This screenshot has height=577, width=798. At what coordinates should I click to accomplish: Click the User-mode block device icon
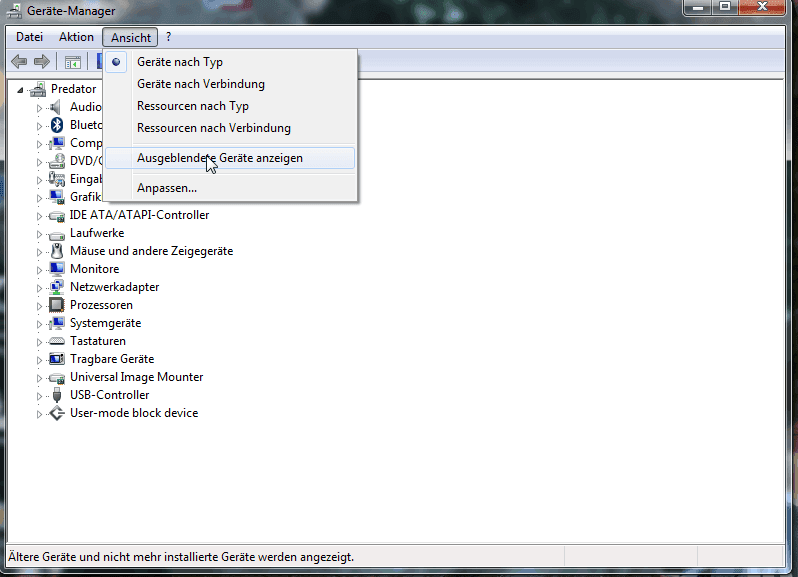56,413
